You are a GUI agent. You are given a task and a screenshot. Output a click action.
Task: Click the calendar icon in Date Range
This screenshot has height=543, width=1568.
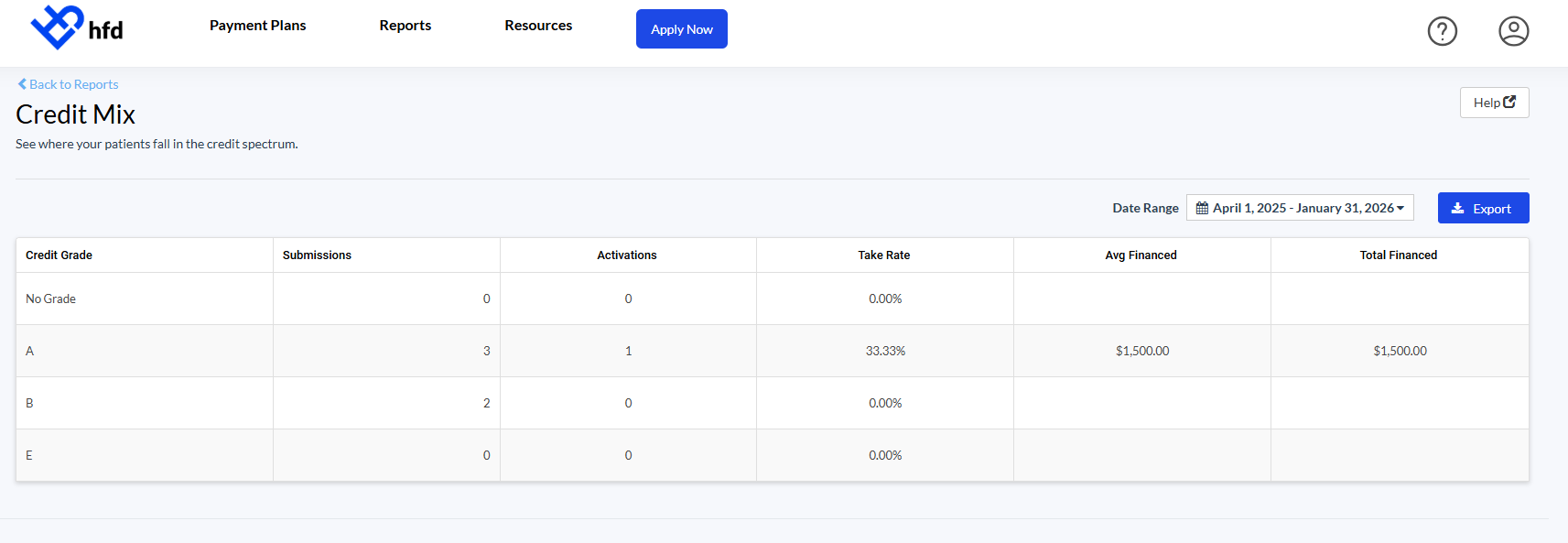(1202, 209)
